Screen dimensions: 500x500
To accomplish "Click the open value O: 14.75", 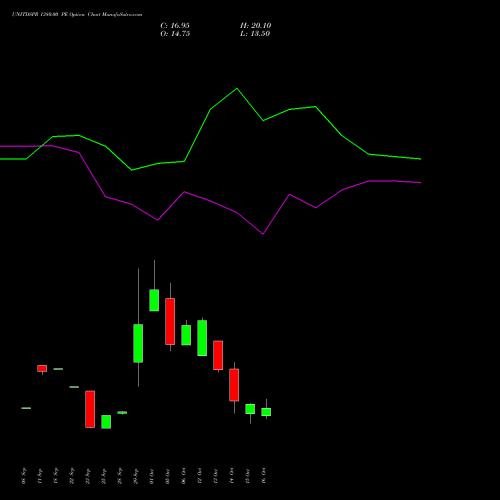I will 175,34.
